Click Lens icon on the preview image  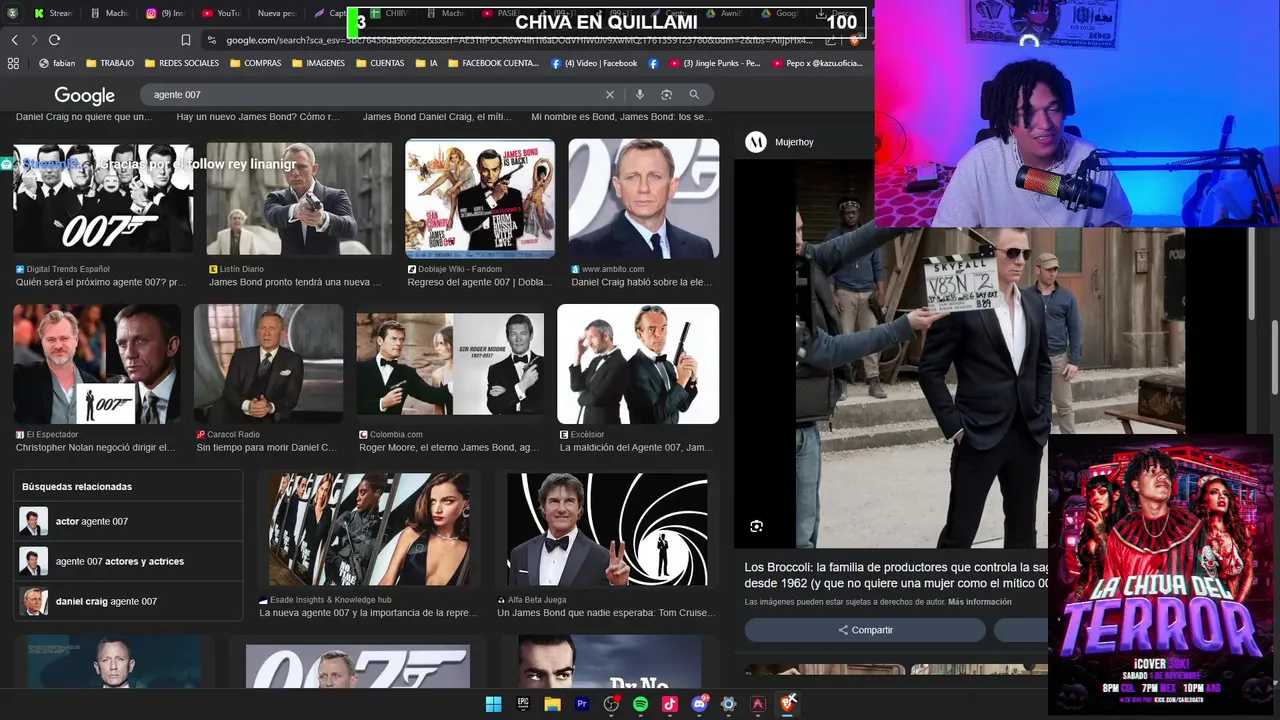tap(756, 526)
